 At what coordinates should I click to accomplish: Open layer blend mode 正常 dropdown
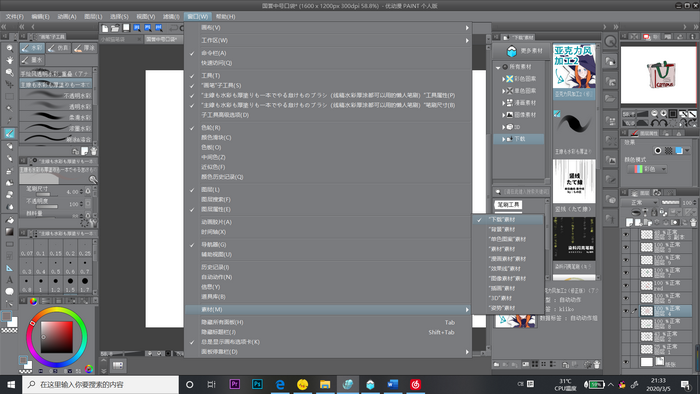(x=640, y=203)
